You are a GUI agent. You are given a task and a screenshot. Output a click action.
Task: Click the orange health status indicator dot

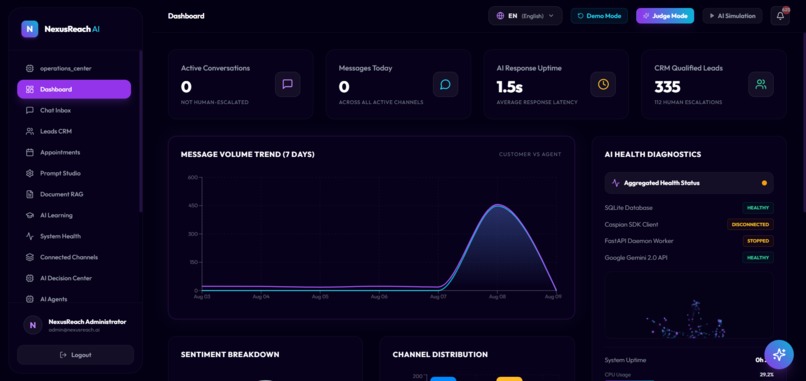click(764, 183)
